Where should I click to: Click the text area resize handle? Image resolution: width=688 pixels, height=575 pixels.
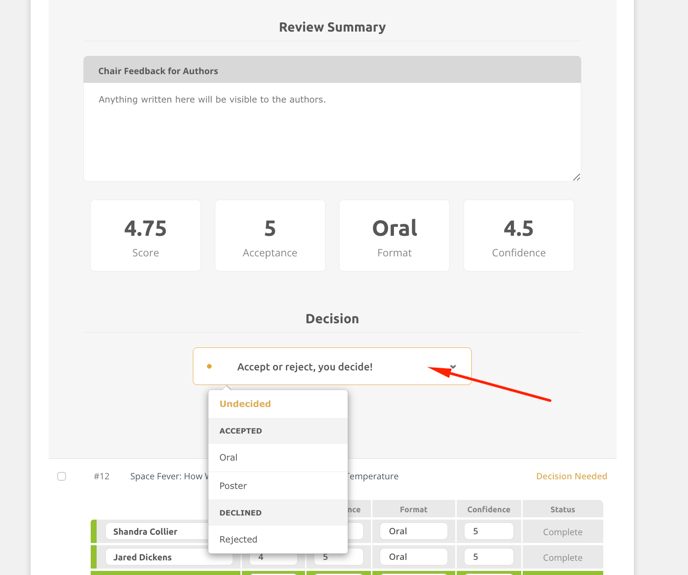[x=576, y=177]
